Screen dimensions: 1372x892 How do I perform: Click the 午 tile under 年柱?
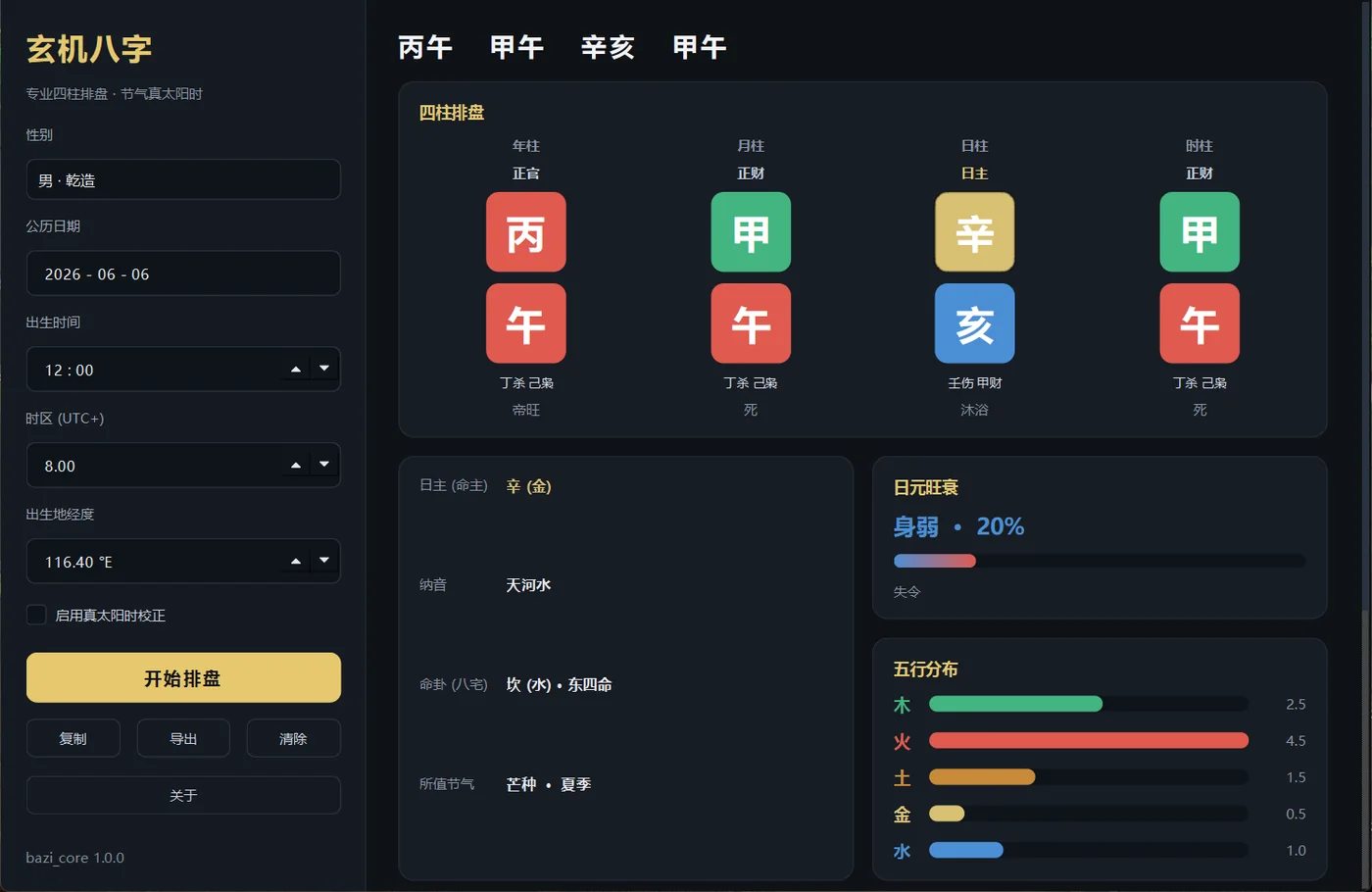526,323
